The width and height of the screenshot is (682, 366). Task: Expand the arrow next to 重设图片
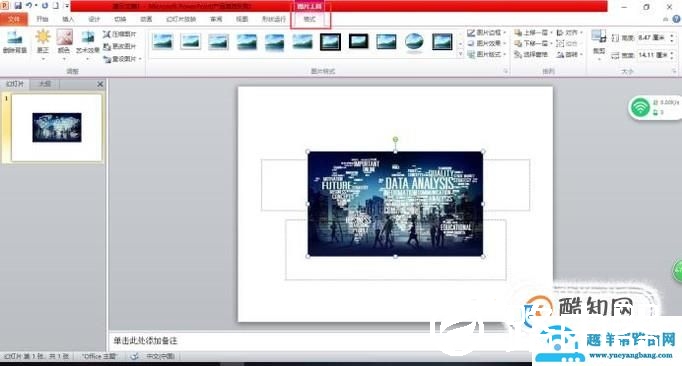[x=140, y=59]
